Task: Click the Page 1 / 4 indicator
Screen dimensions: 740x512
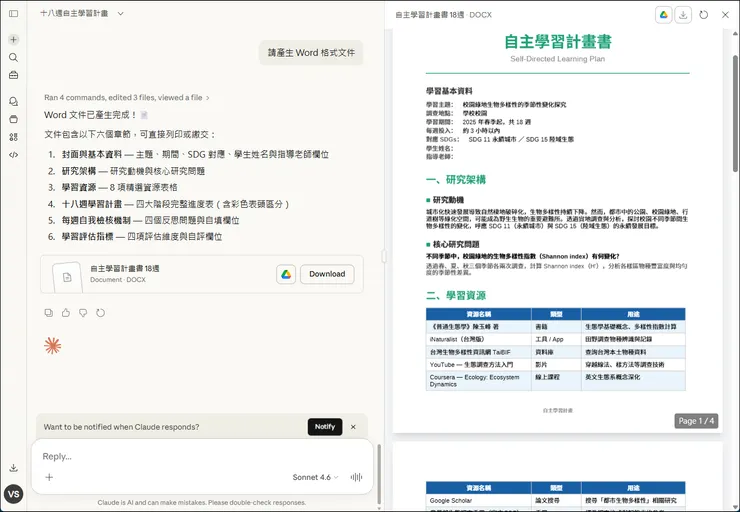Action: pyautogui.click(x=696, y=421)
